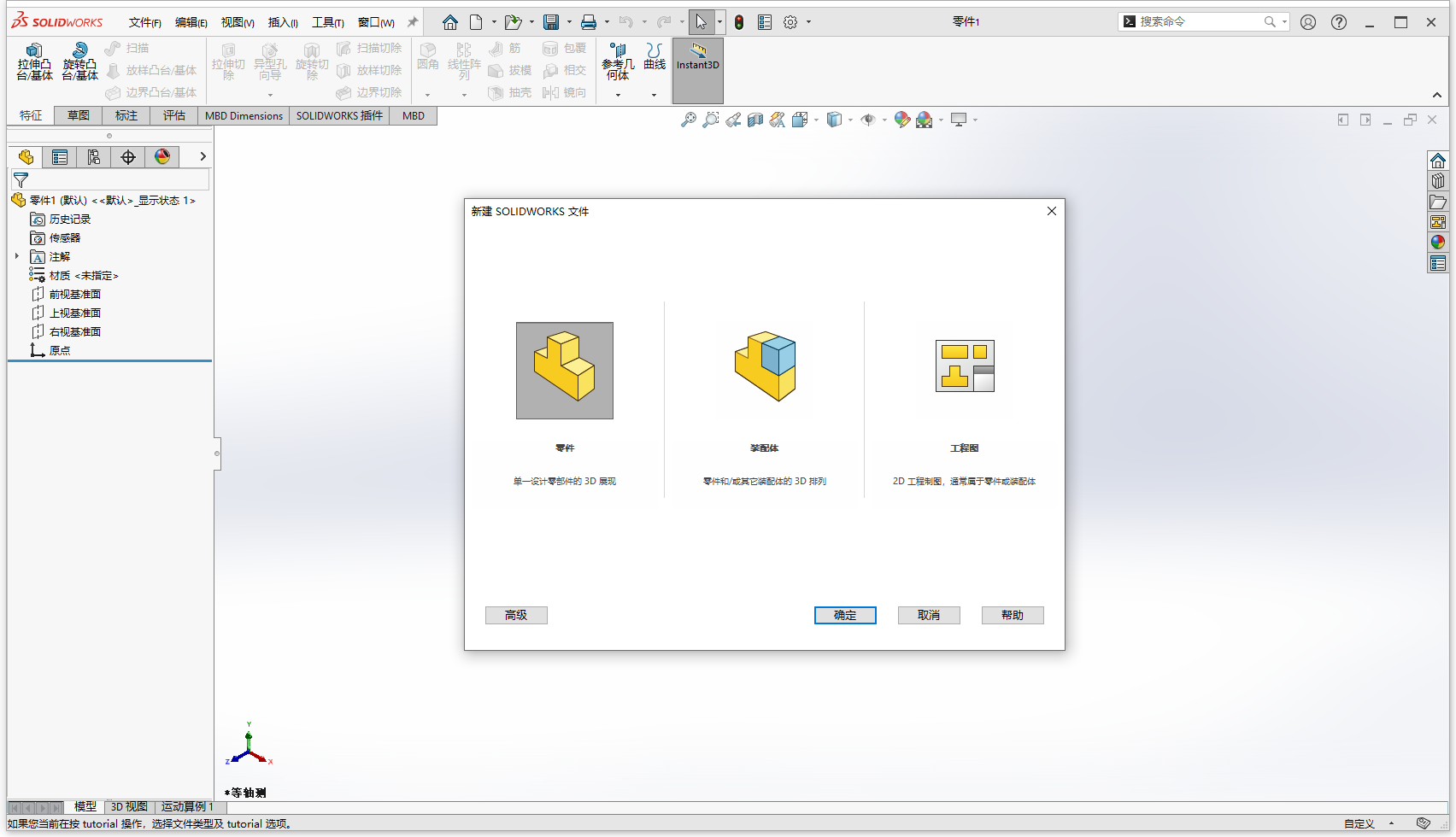Click the Home icon in the top toolbar
This screenshot has height=837, width=1456.
450,22
